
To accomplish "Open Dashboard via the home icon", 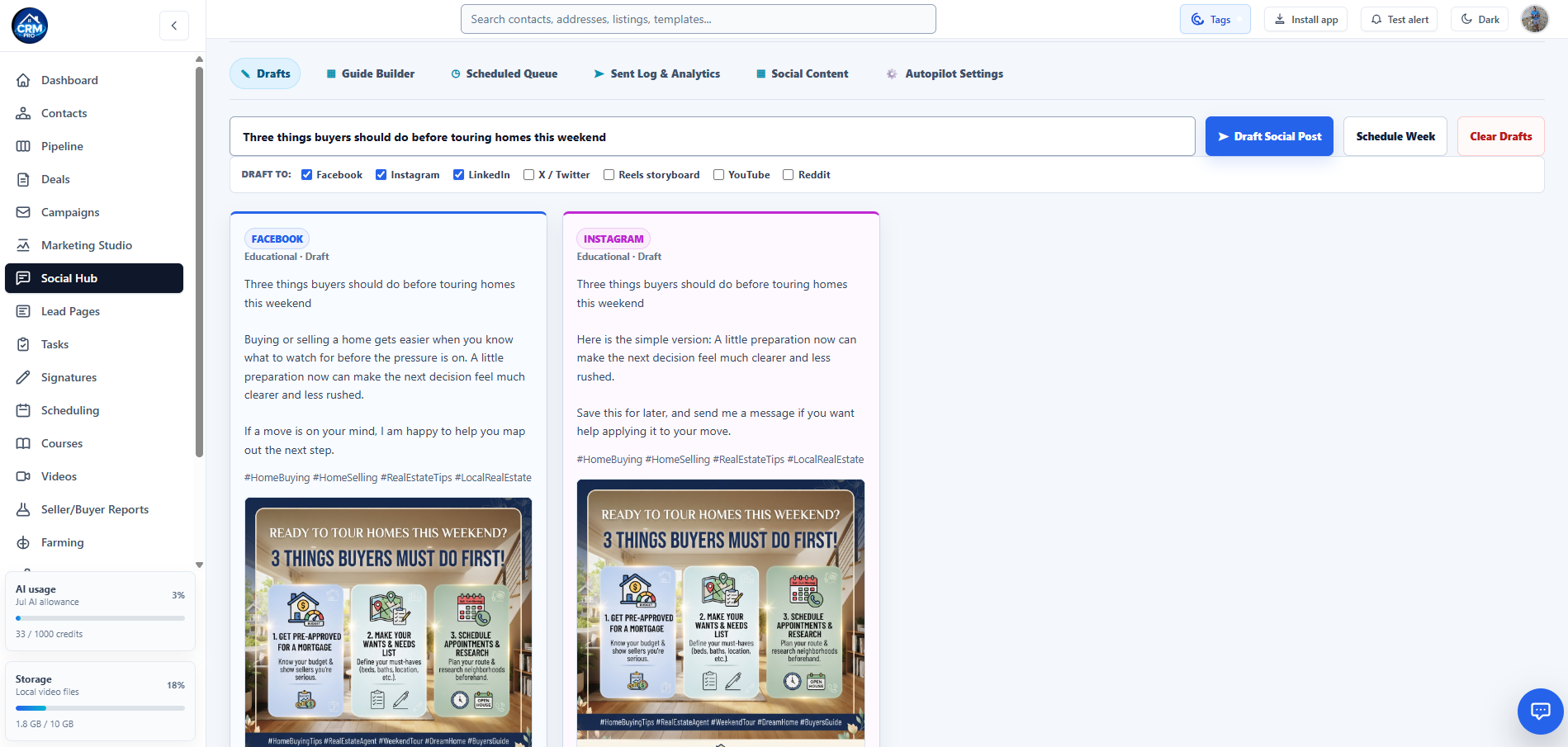I will pos(23,80).
